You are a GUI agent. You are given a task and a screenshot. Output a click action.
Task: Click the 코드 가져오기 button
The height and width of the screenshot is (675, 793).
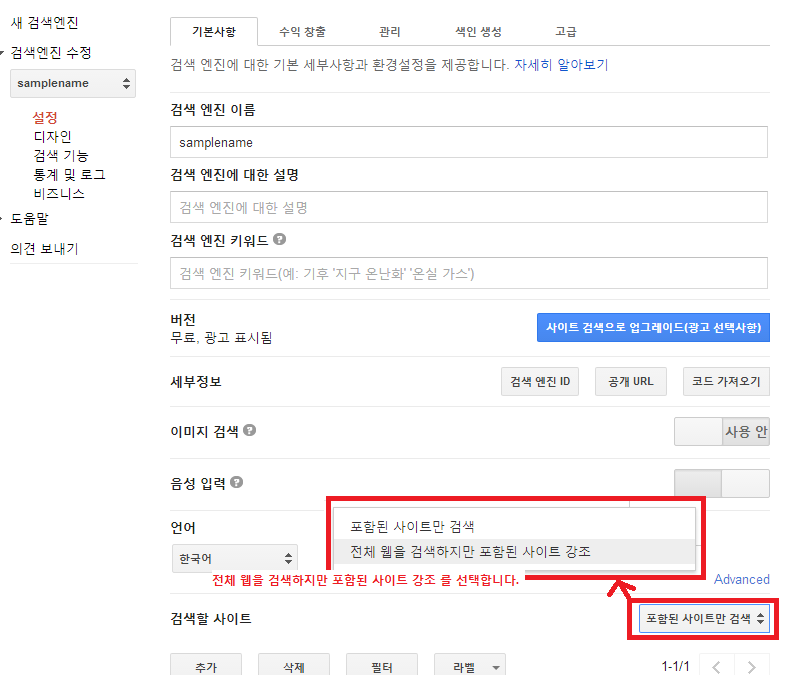click(727, 382)
